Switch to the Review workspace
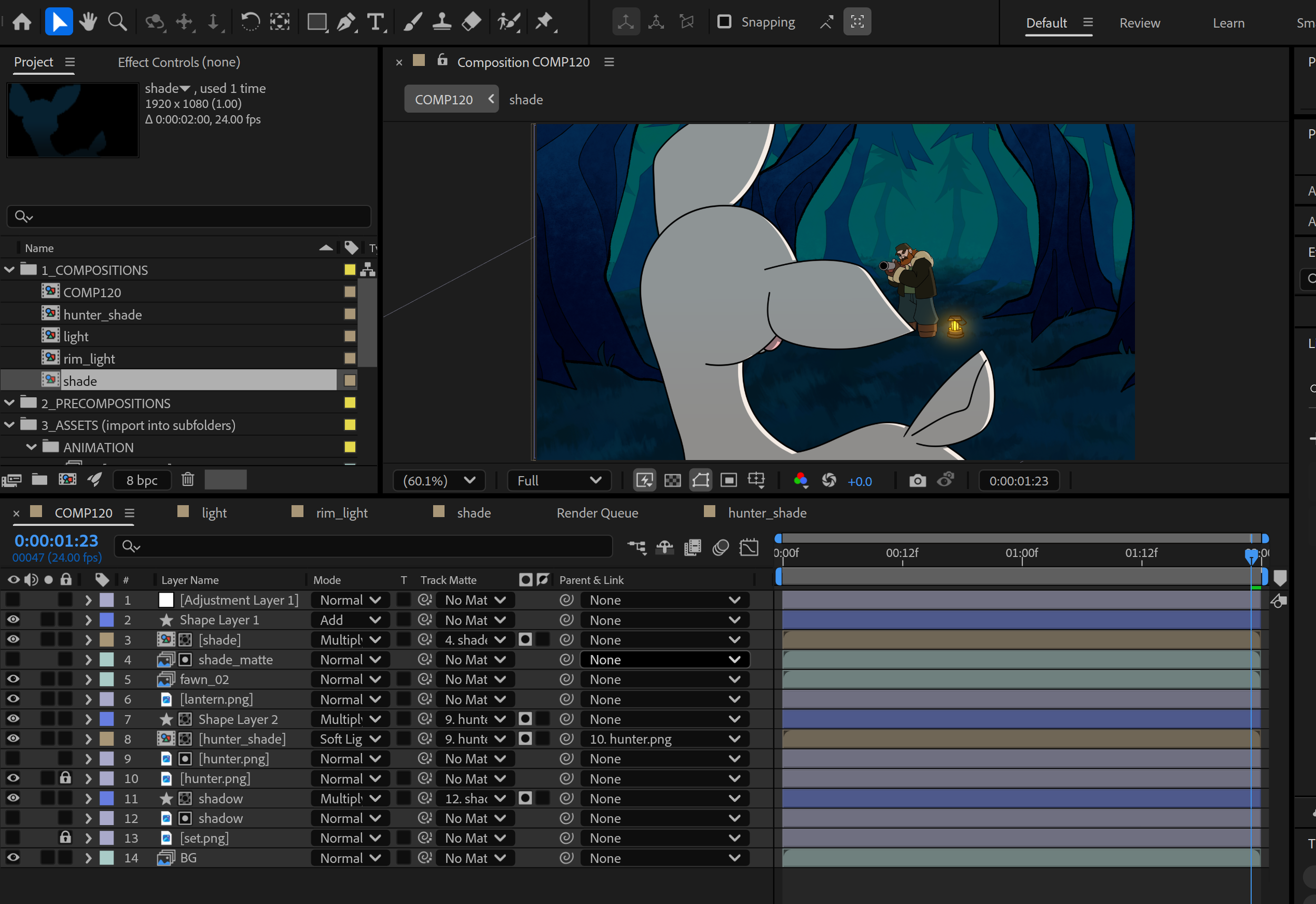 [x=1139, y=23]
